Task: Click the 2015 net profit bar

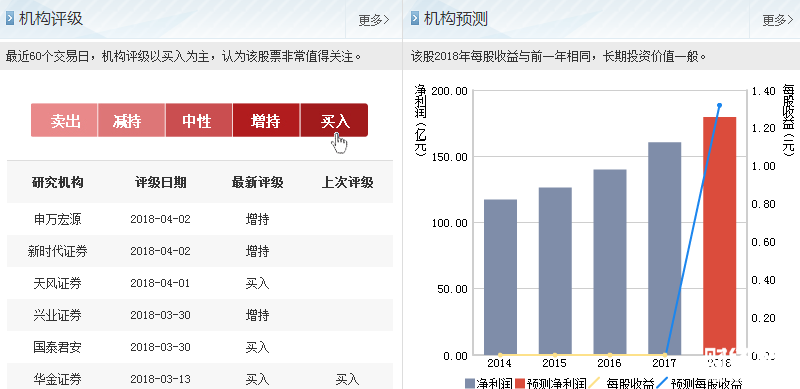Action: (x=555, y=271)
